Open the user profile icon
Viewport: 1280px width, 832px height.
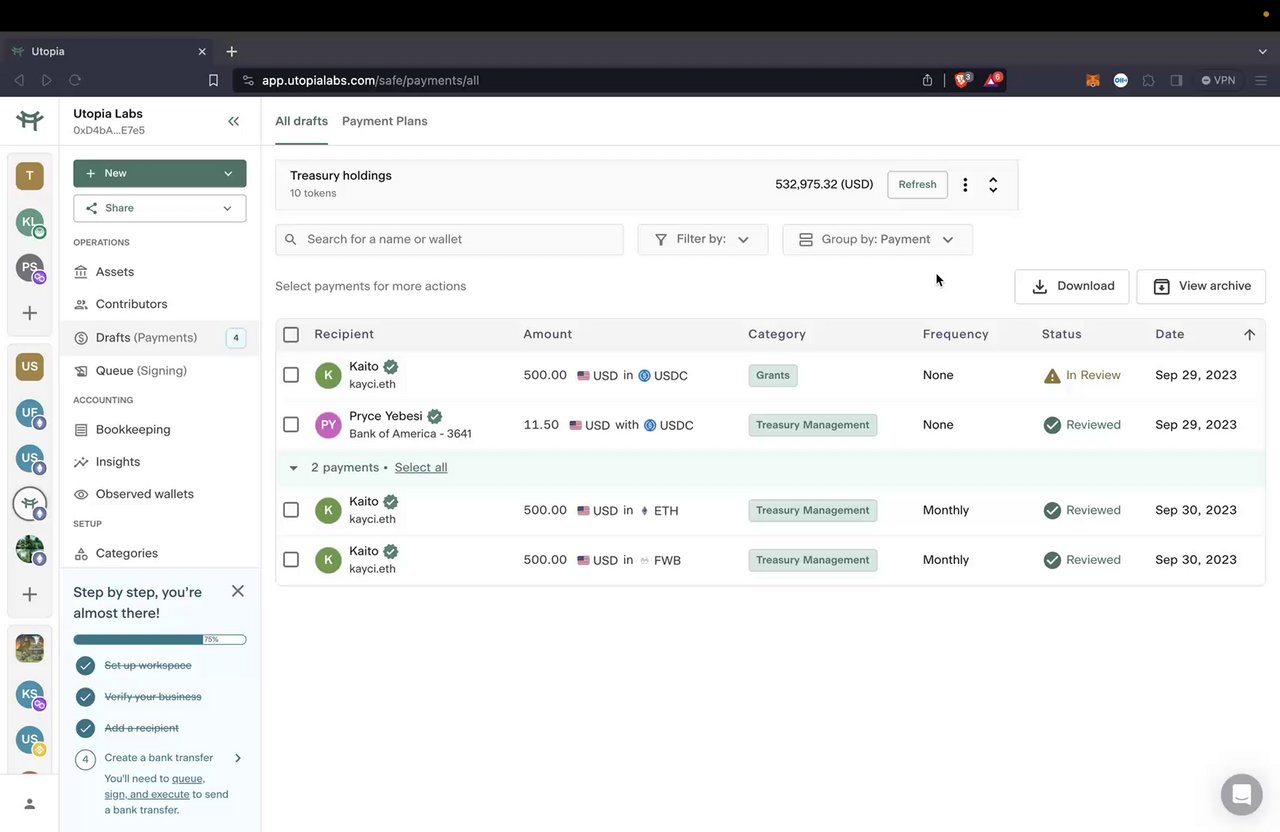coord(29,804)
